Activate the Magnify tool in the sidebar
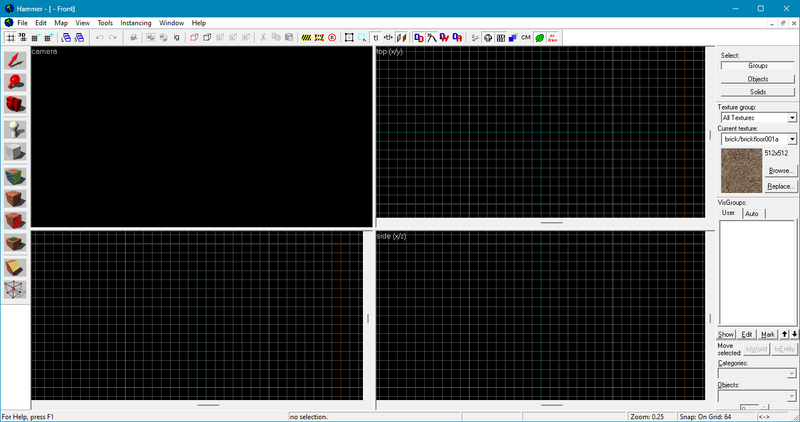 [15, 82]
